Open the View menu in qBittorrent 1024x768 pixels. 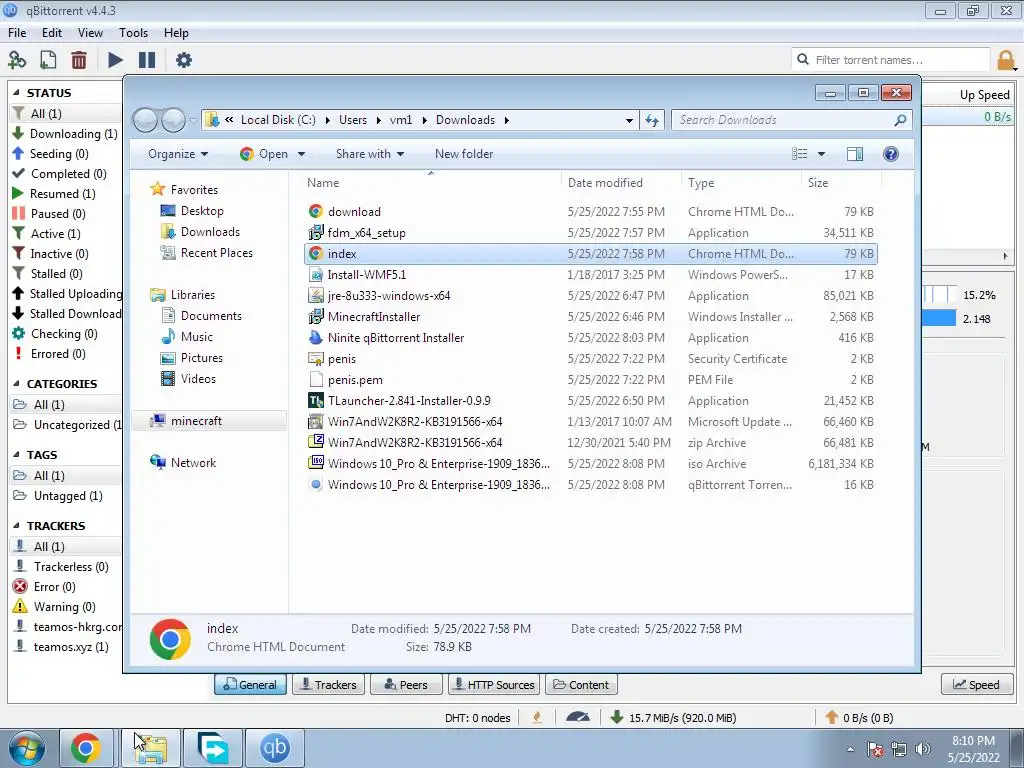pyautogui.click(x=90, y=33)
